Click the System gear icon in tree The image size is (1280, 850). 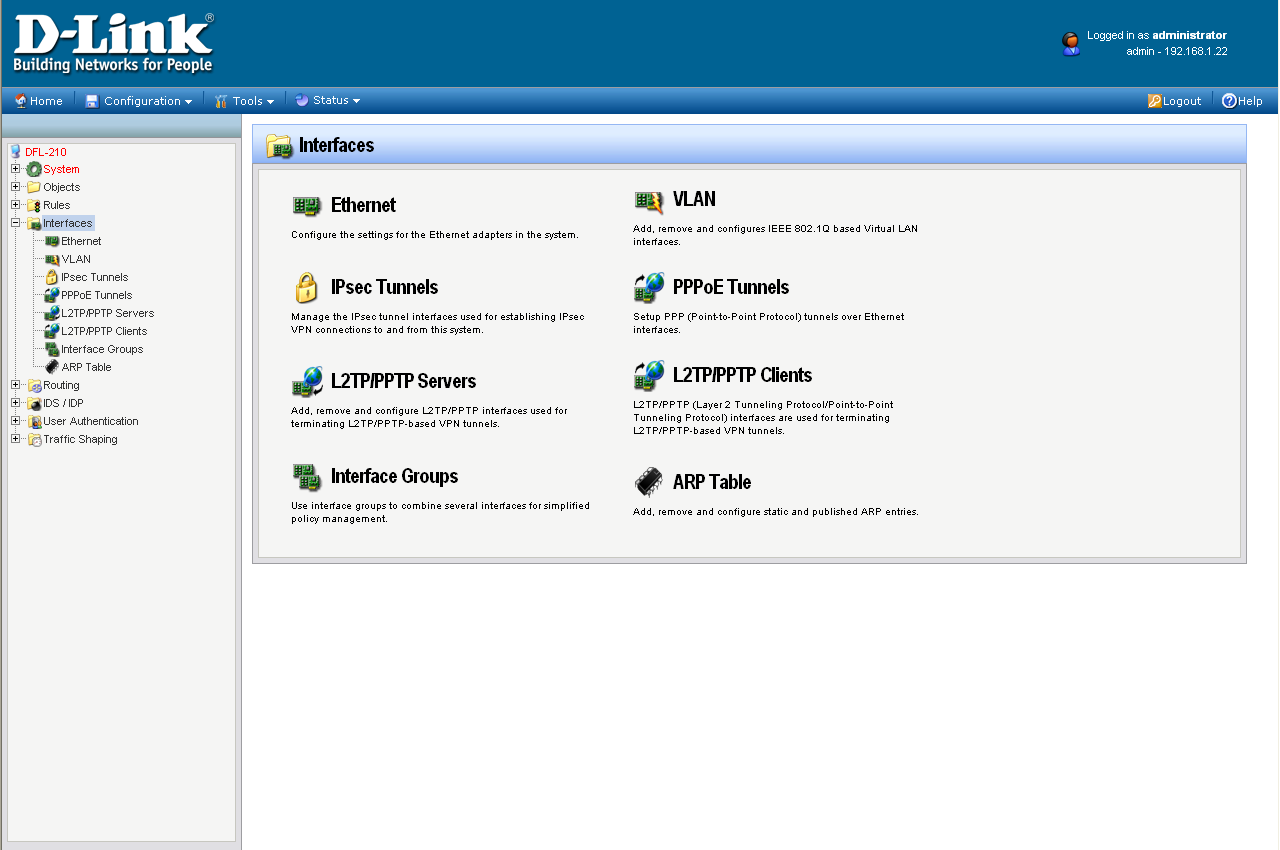[34, 169]
